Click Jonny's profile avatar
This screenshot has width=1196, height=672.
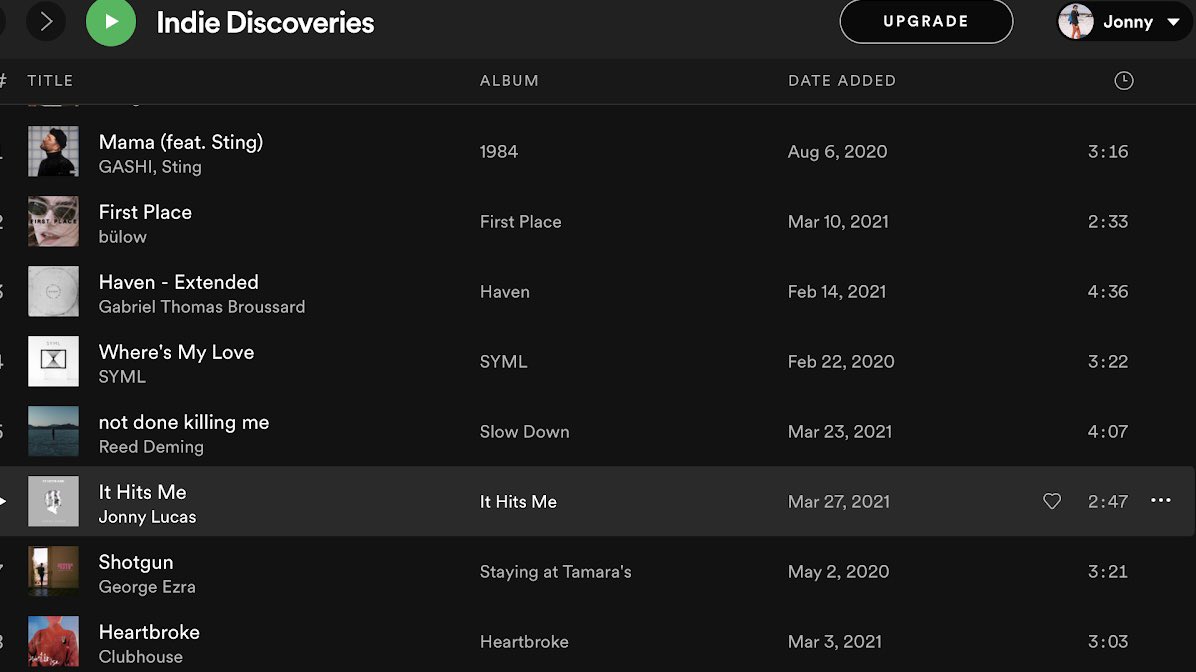(1075, 21)
